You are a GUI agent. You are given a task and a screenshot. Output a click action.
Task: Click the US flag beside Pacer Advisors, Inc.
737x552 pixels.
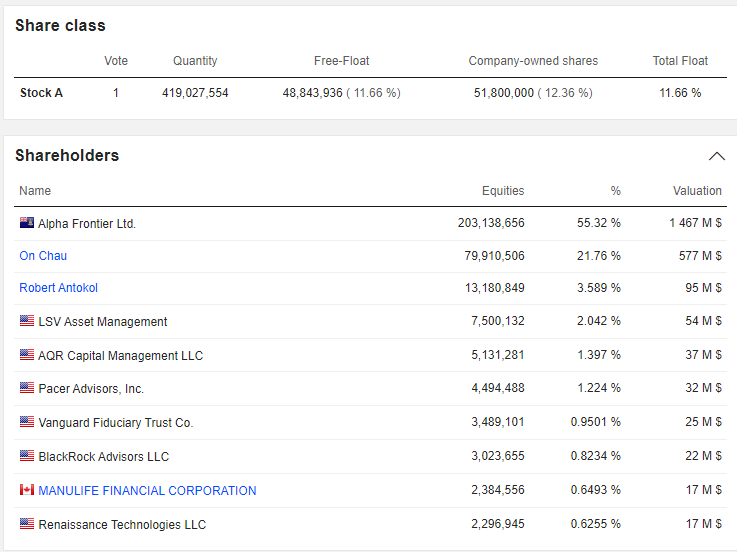(x=27, y=388)
